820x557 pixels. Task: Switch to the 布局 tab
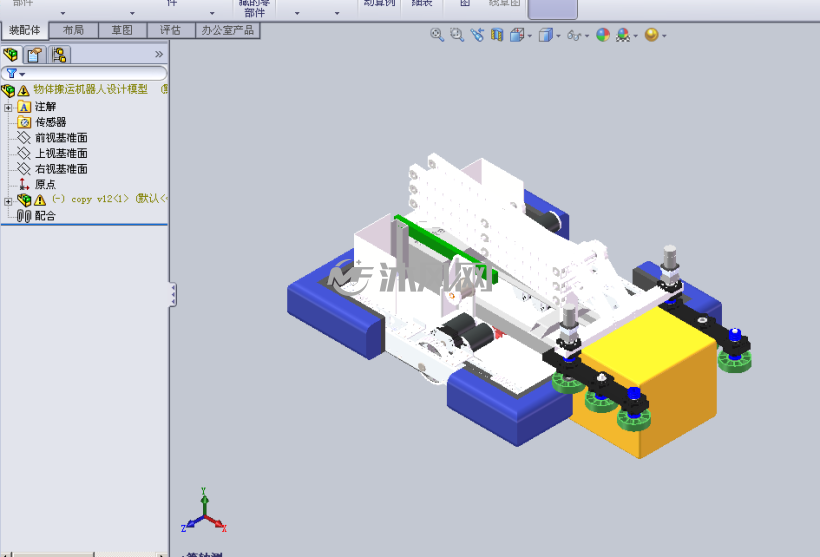(x=73, y=30)
